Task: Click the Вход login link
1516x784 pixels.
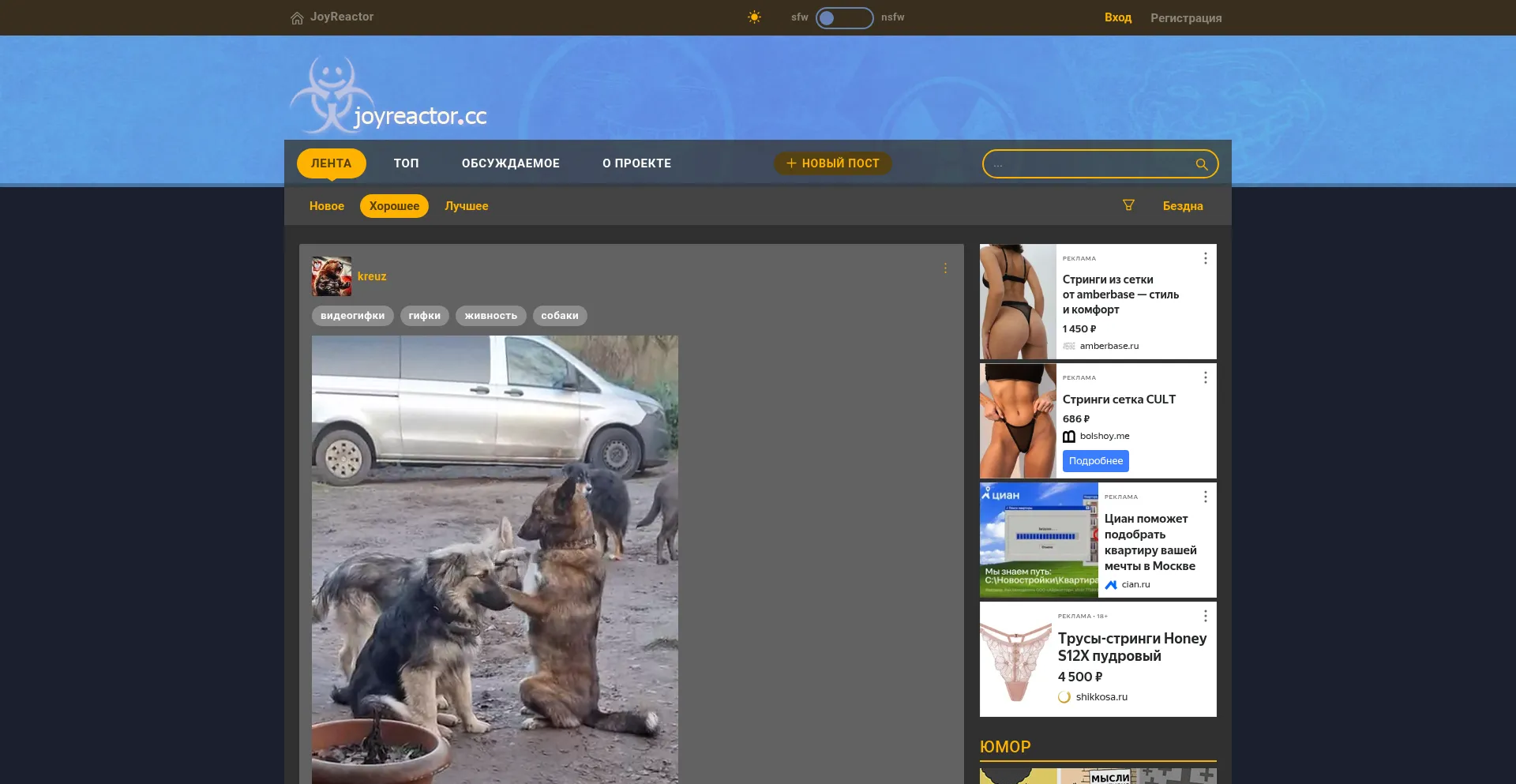Action: (1117, 17)
